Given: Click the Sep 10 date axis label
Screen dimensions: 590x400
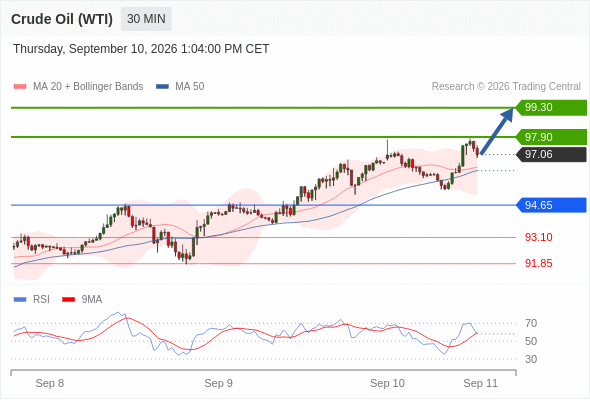Looking at the screenshot, I should (x=387, y=383).
